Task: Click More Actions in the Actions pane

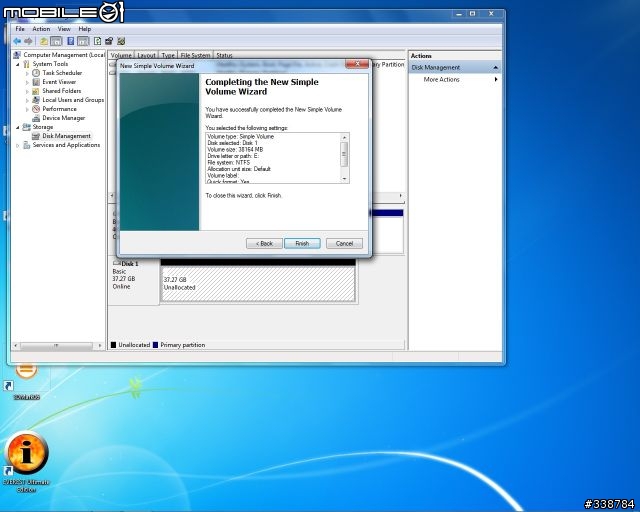Action: pos(441,79)
